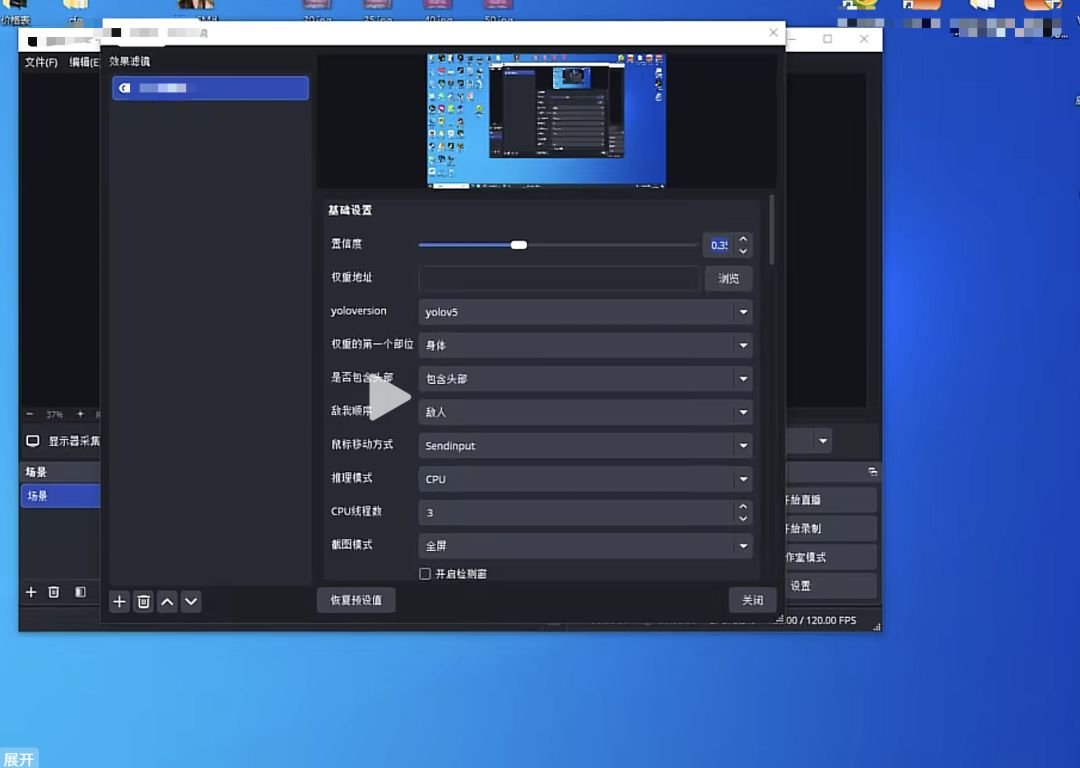Increase 置信度 value with up arrow
1080x768 pixels.
click(743, 239)
